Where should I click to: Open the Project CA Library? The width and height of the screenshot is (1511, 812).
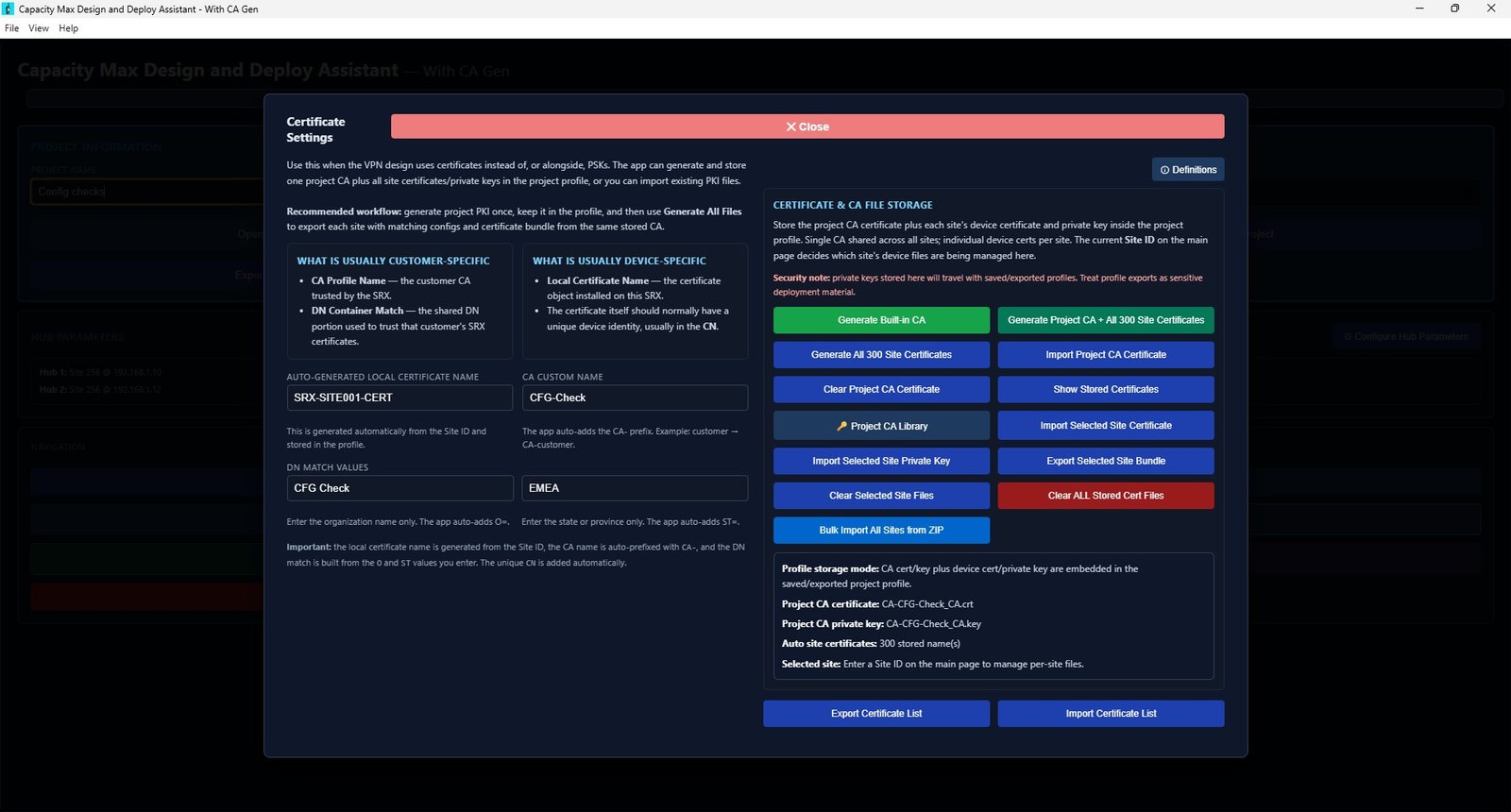881,426
